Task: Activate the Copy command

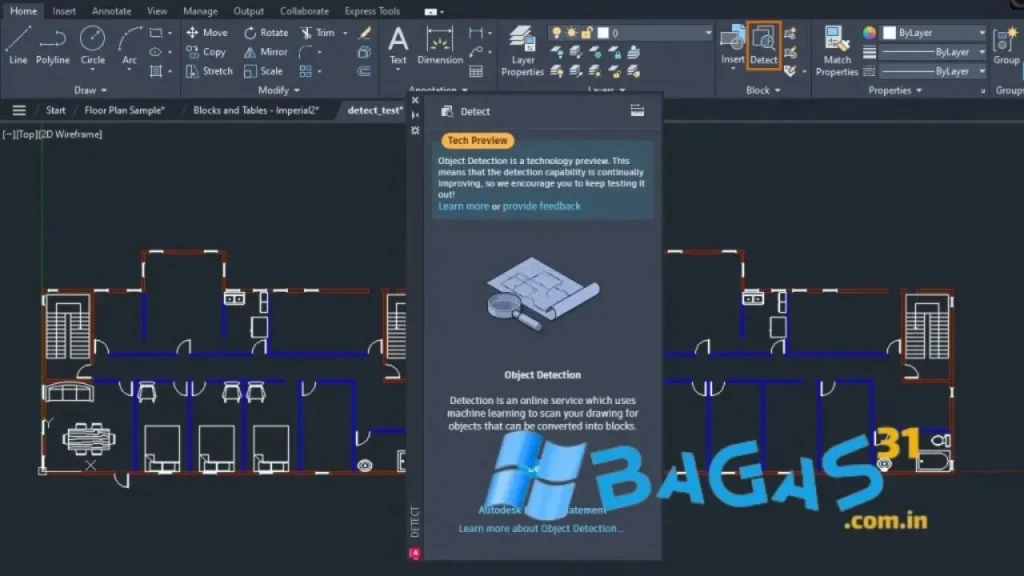Action: (206, 52)
